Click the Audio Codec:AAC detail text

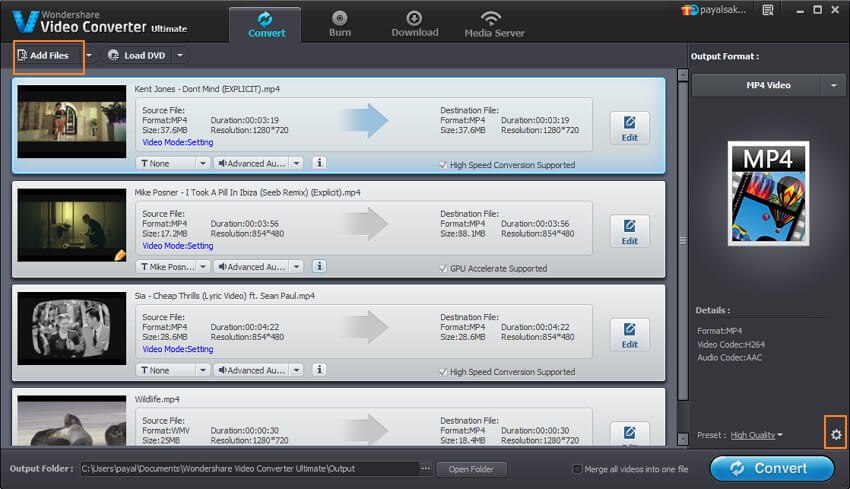tap(730, 358)
